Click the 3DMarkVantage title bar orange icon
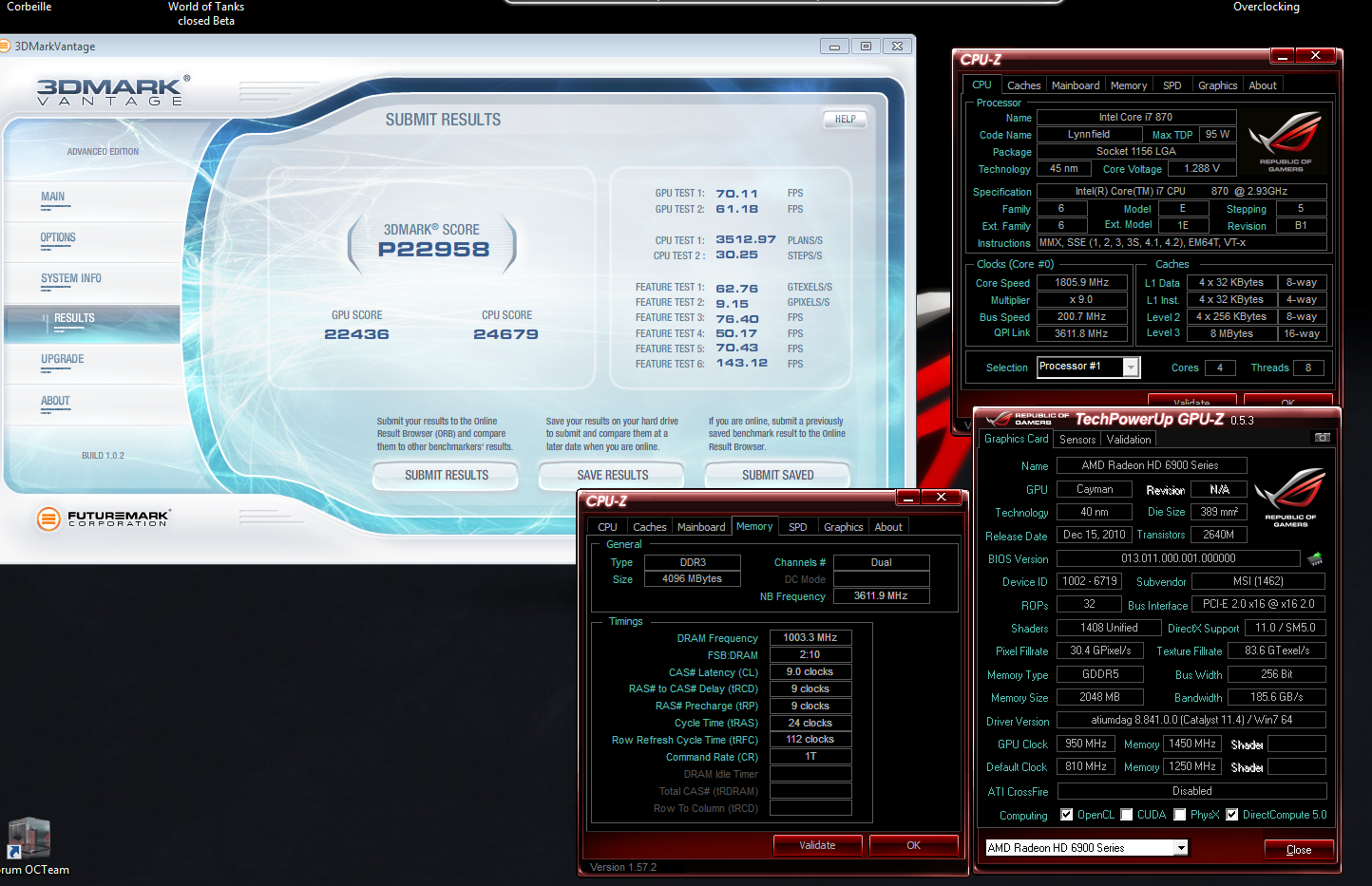 pyautogui.click(x=5, y=46)
